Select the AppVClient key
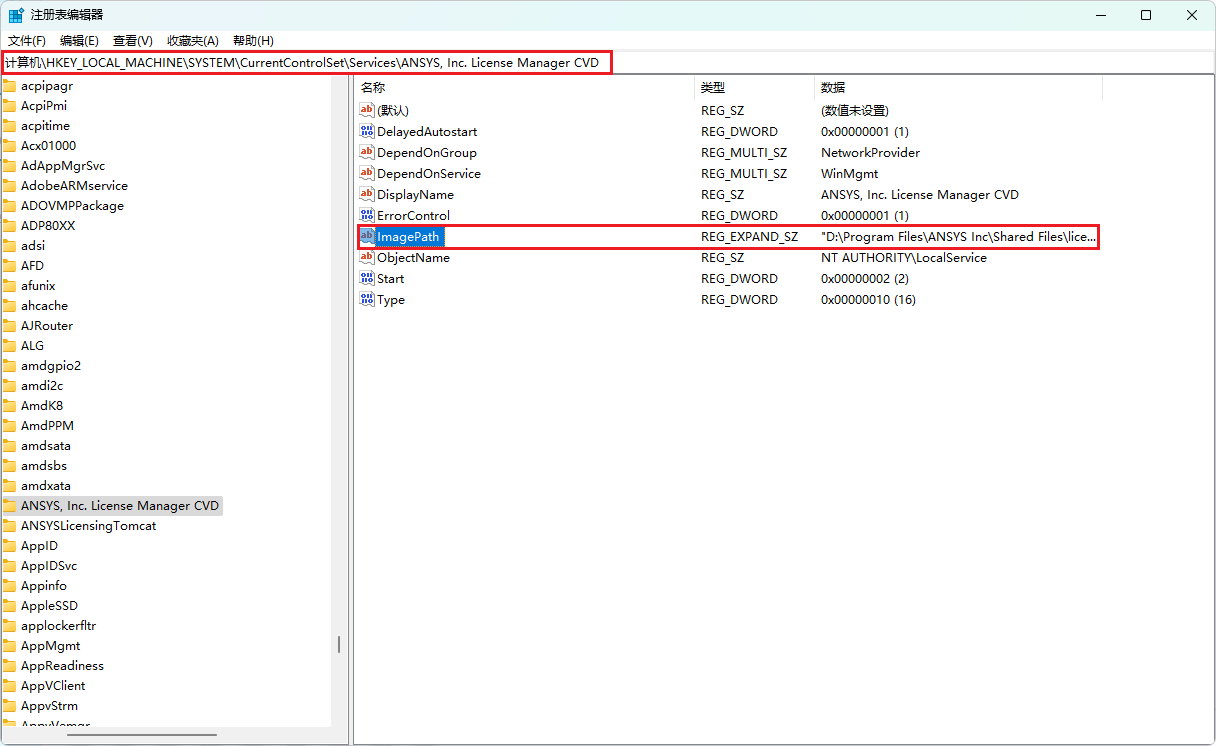This screenshot has height=746, width=1216. [x=53, y=686]
